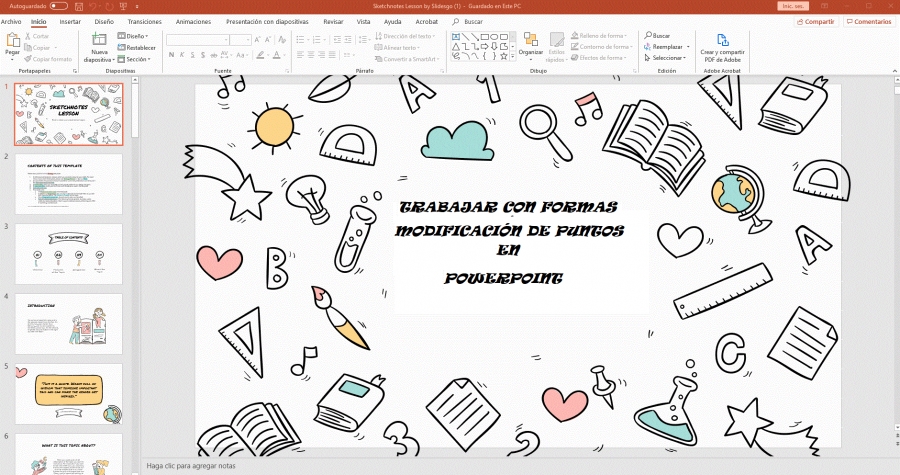The width and height of the screenshot is (900, 475).
Task: Click the Organizar icon
Action: tap(531, 39)
